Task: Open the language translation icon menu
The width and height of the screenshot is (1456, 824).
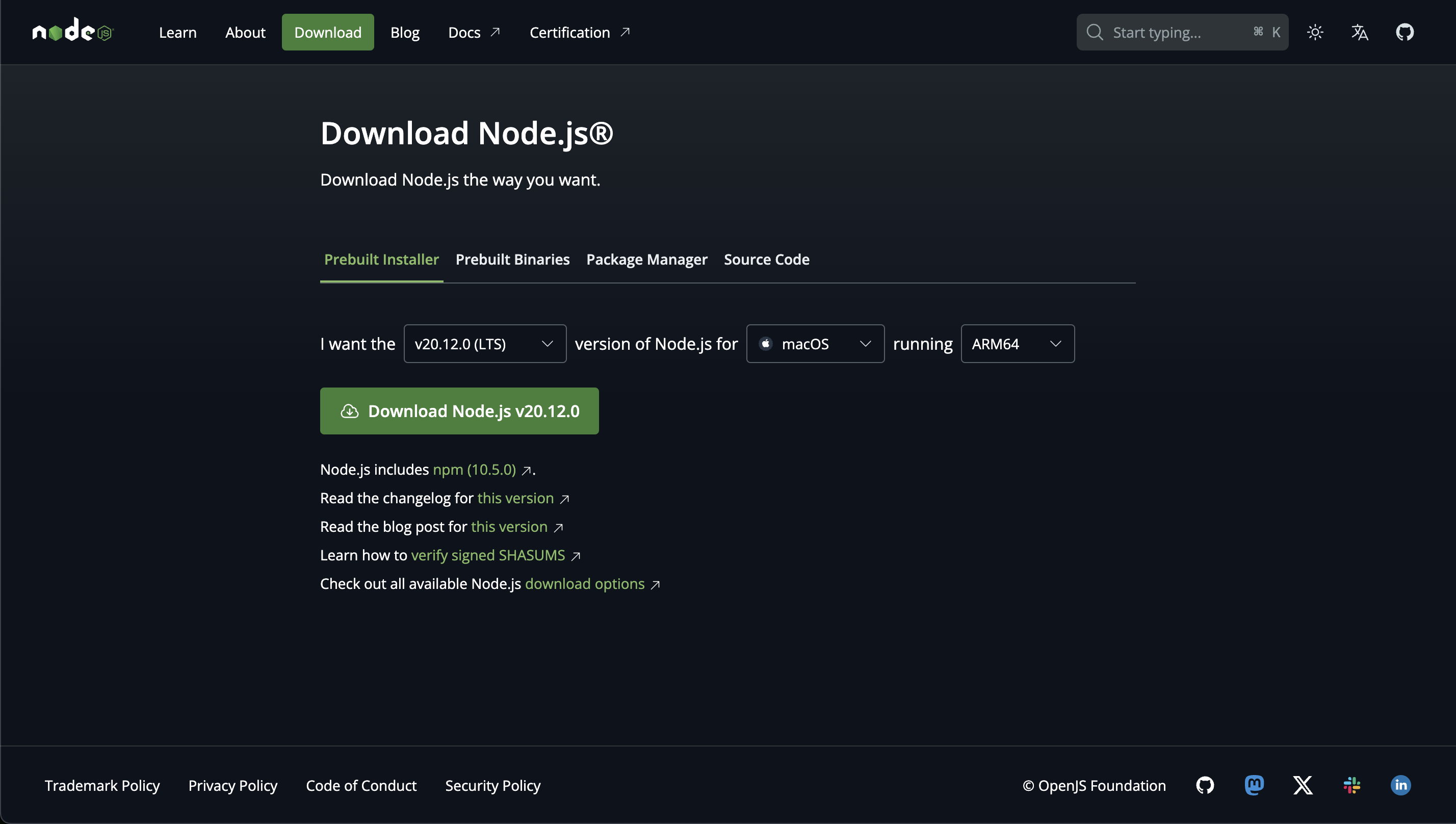Action: [1360, 32]
